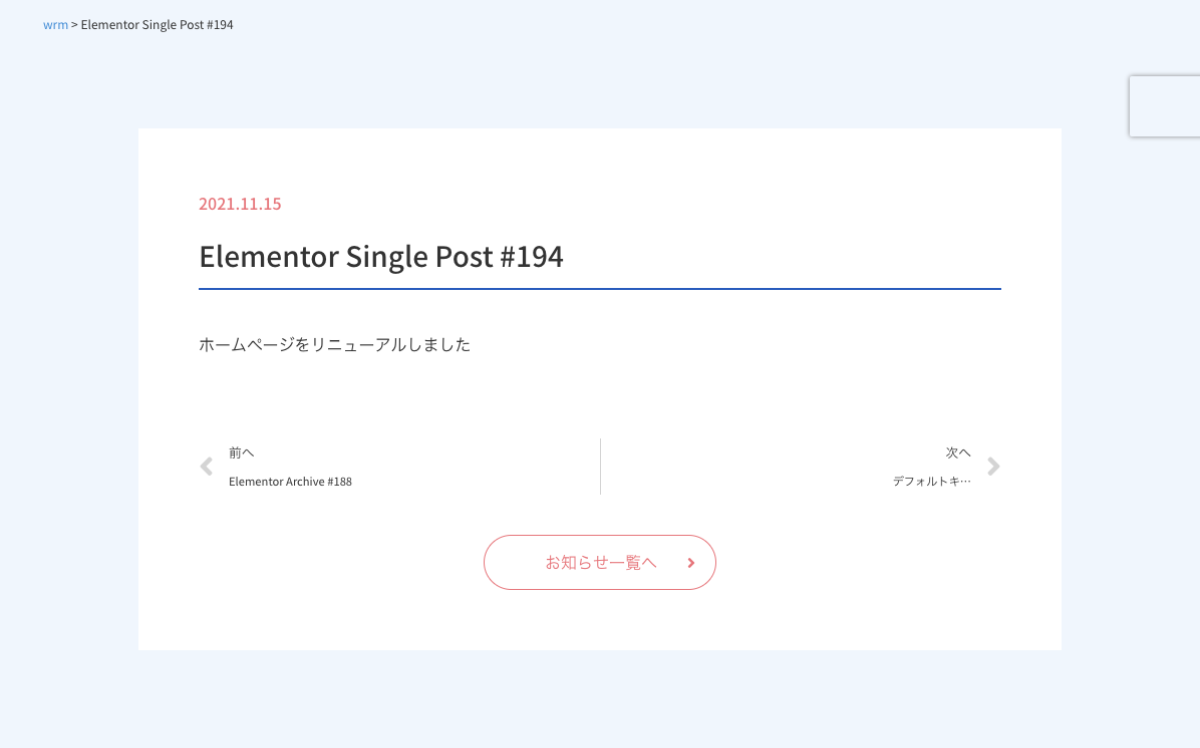Click the right chevron next-post arrow
This screenshot has height=748, width=1200.
pyautogui.click(x=993, y=466)
